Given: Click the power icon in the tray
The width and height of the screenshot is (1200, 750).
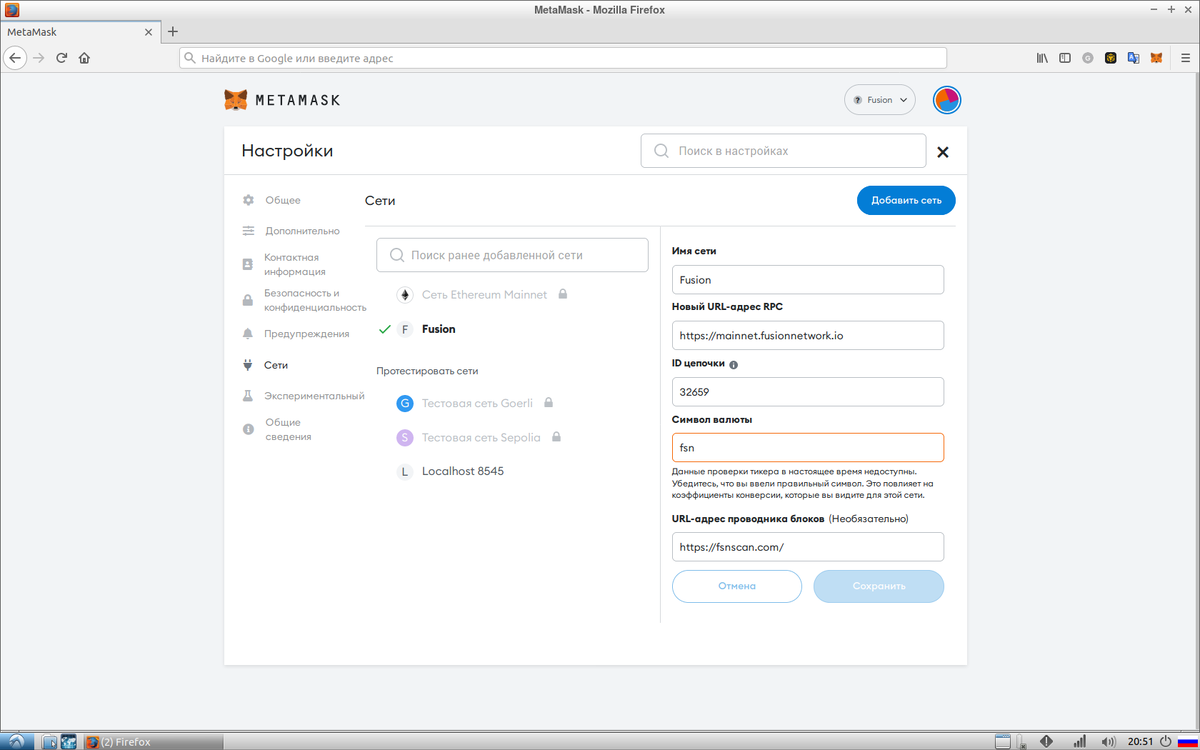Looking at the screenshot, I should tap(1166, 742).
